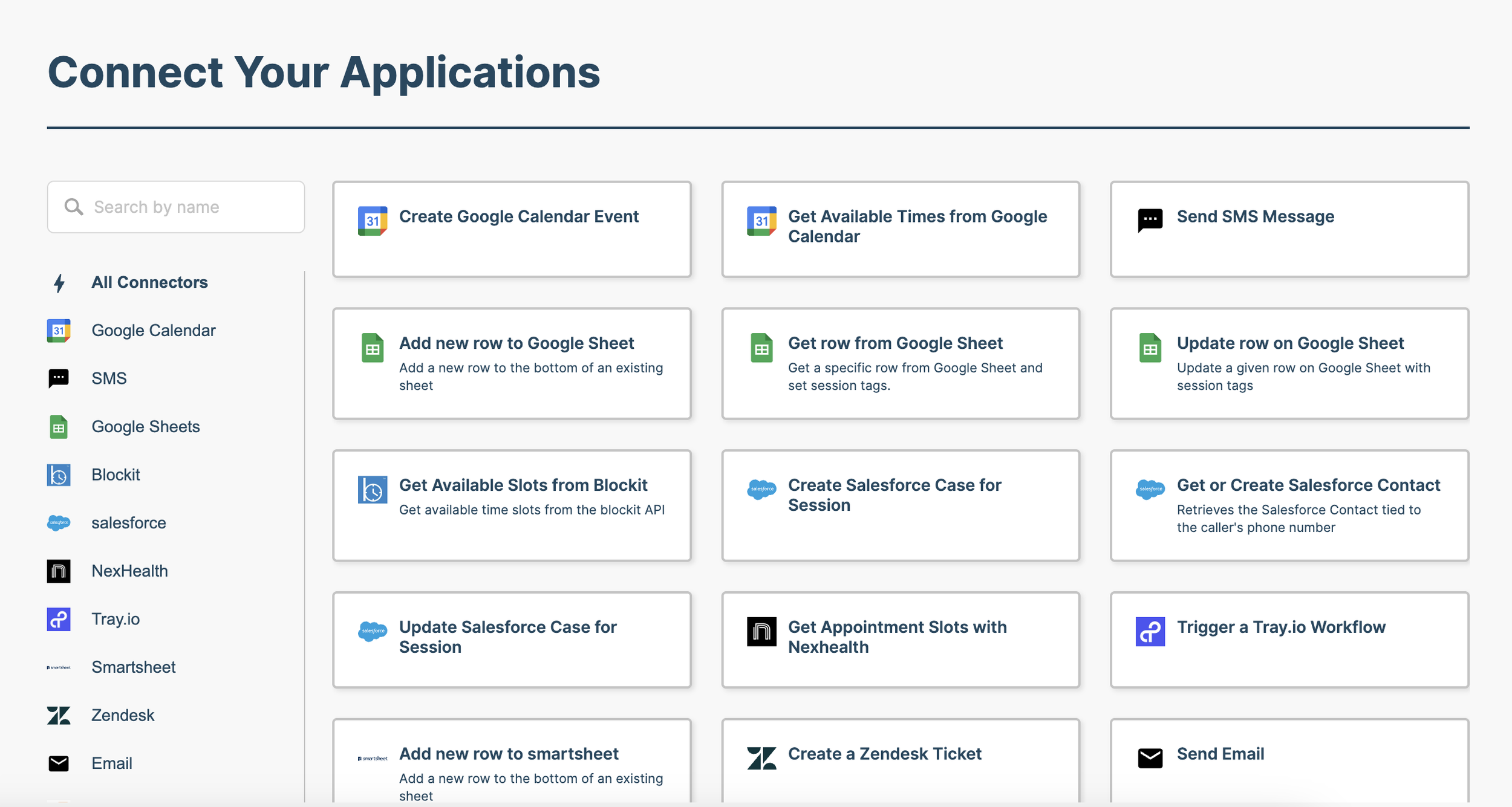This screenshot has height=807, width=1512.
Task: Click the SMS speech bubble sidebar icon
Action: click(x=59, y=378)
